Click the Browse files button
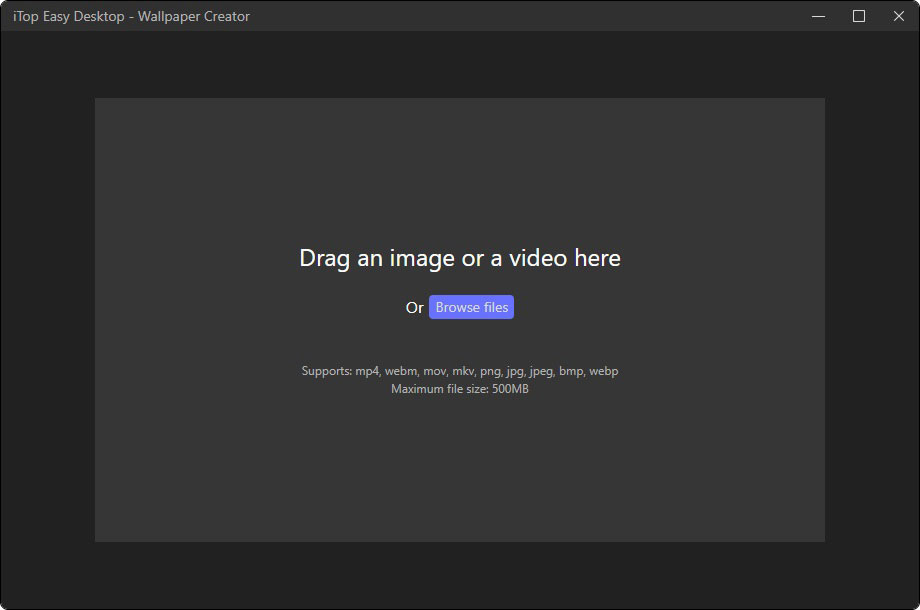The height and width of the screenshot is (610, 920). pyautogui.click(x=471, y=307)
